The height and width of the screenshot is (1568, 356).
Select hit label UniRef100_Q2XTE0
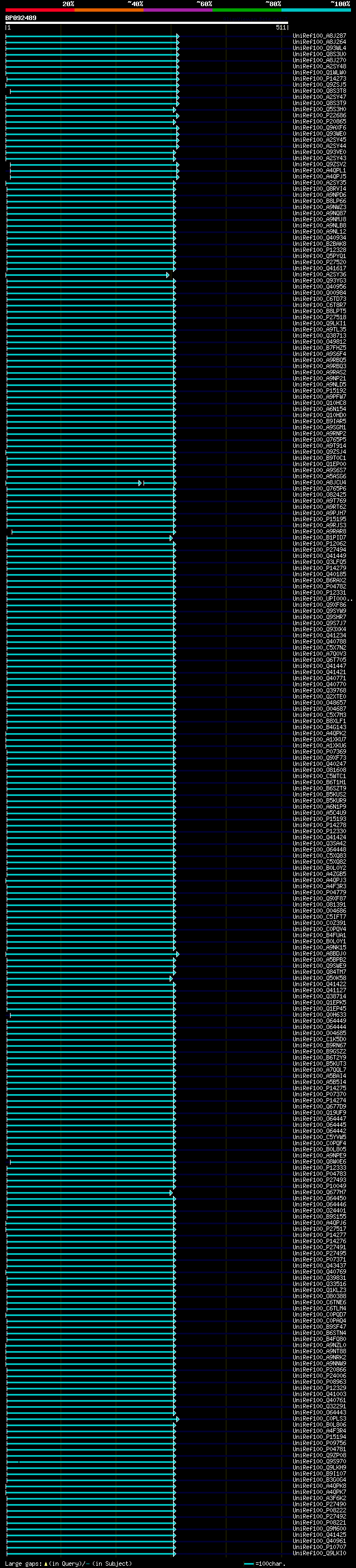tap(319, 696)
